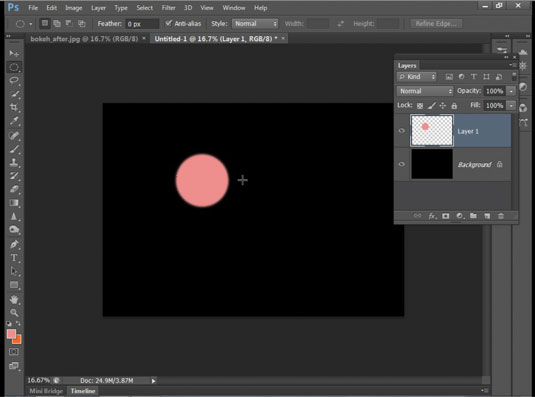Open the File menu
Viewport: 535px width, 397px height.
pyautogui.click(x=33, y=8)
